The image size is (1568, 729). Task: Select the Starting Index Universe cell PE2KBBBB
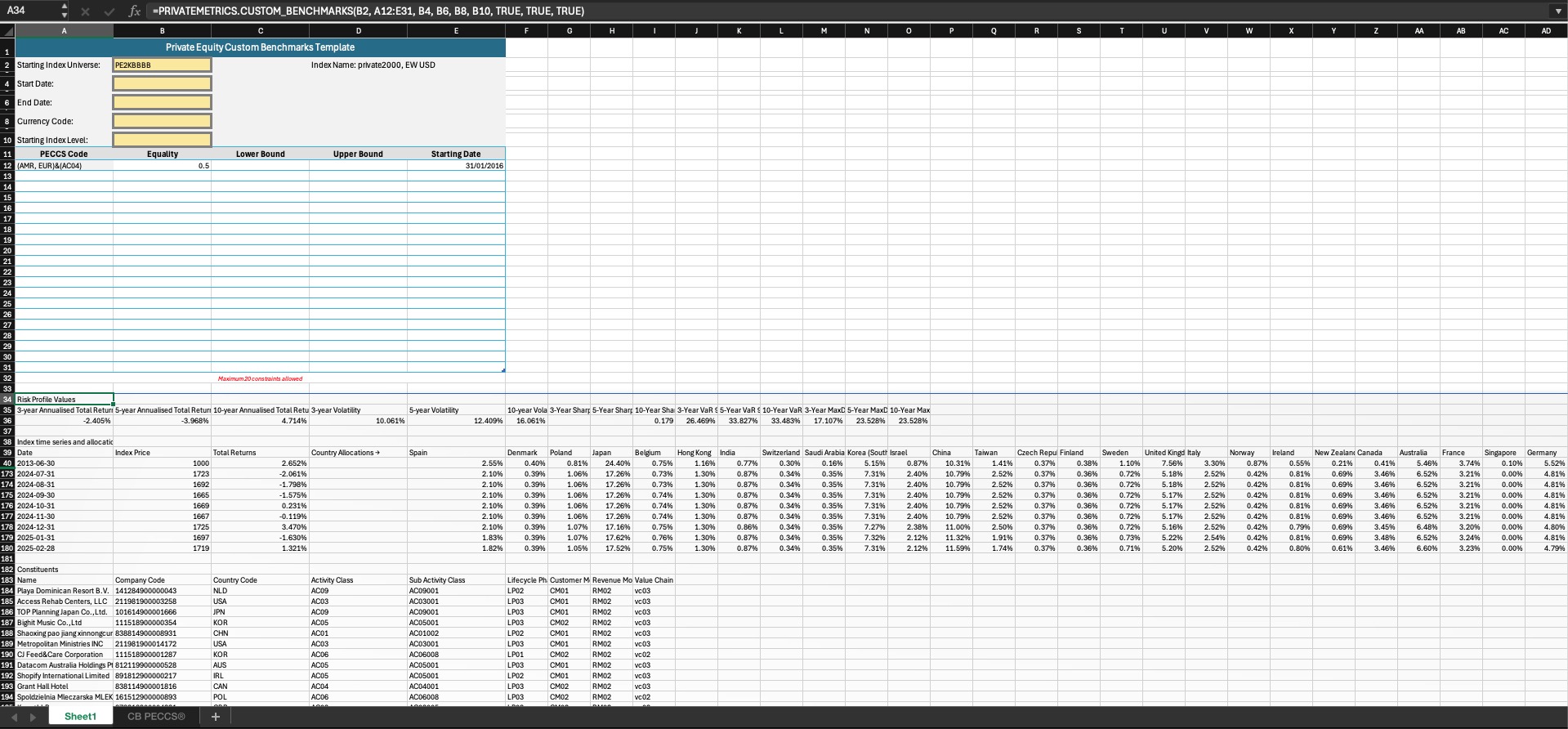coord(162,65)
